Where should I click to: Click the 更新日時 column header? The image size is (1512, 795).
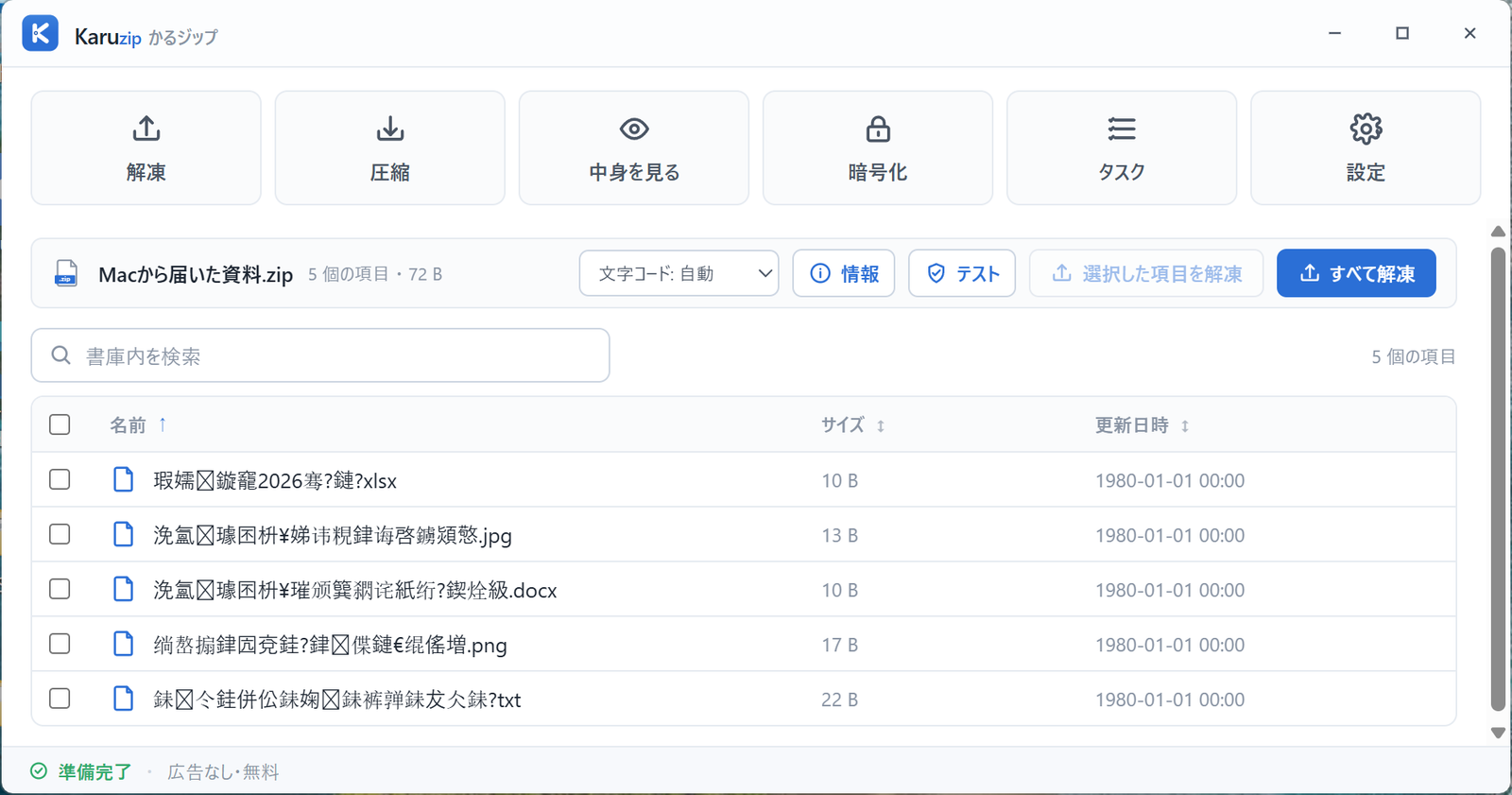point(1132,425)
